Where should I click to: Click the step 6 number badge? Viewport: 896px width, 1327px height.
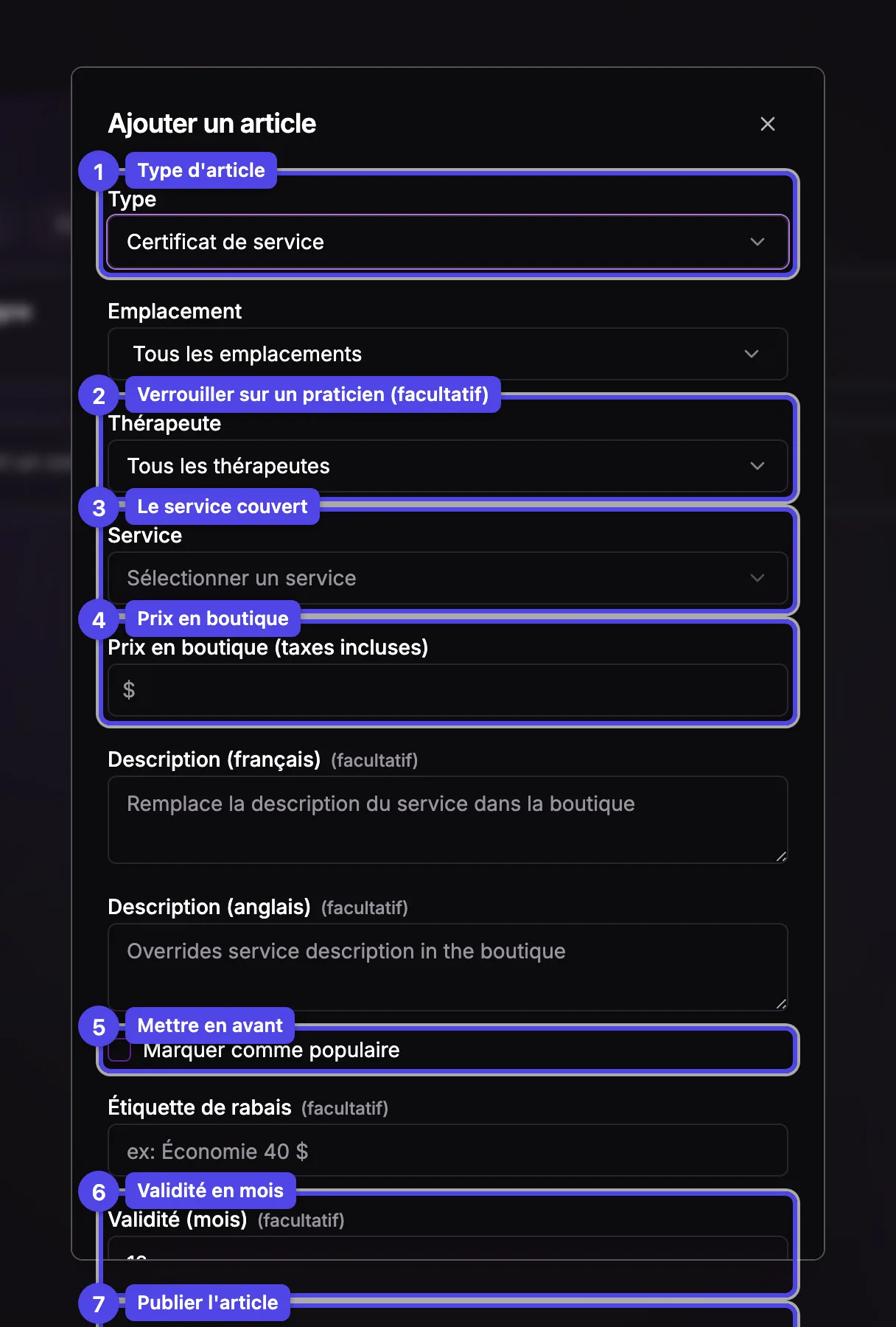point(99,1191)
